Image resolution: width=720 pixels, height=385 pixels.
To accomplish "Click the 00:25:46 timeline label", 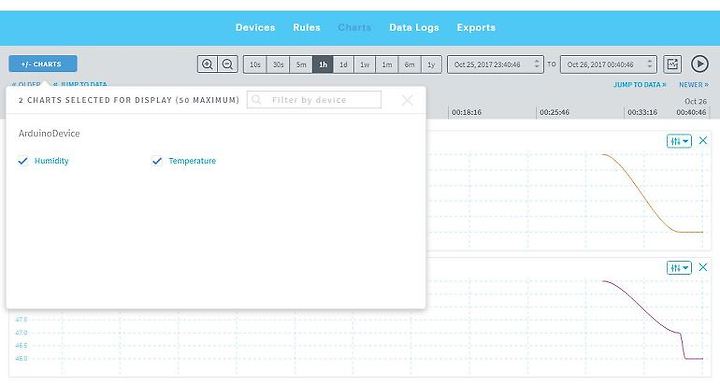I will 554,112.
